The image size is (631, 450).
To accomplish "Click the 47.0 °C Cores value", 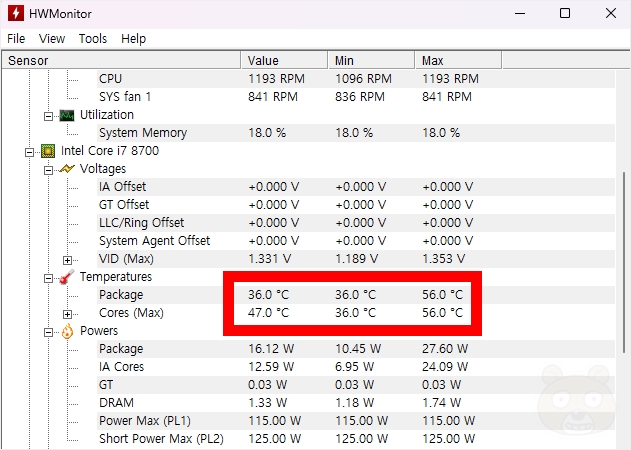I will tap(268, 313).
